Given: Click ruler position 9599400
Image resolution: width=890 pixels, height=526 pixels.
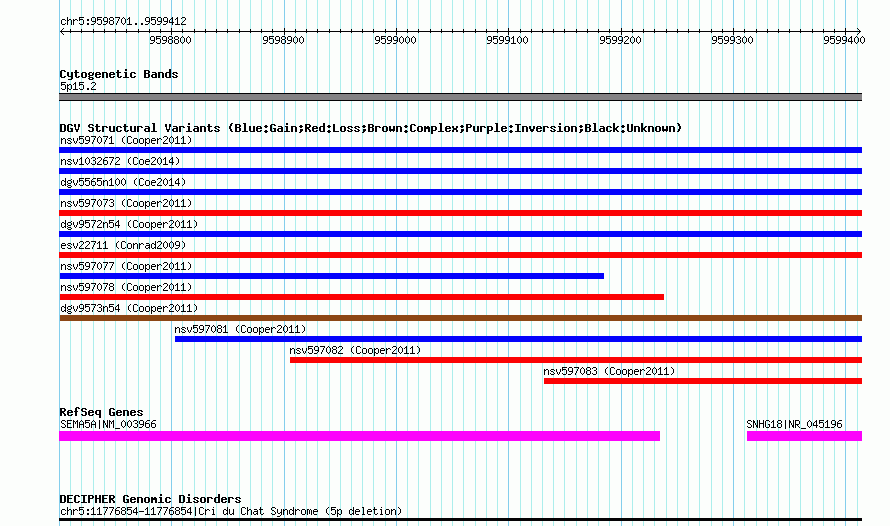Looking at the screenshot, I should [x=845, y=40].
